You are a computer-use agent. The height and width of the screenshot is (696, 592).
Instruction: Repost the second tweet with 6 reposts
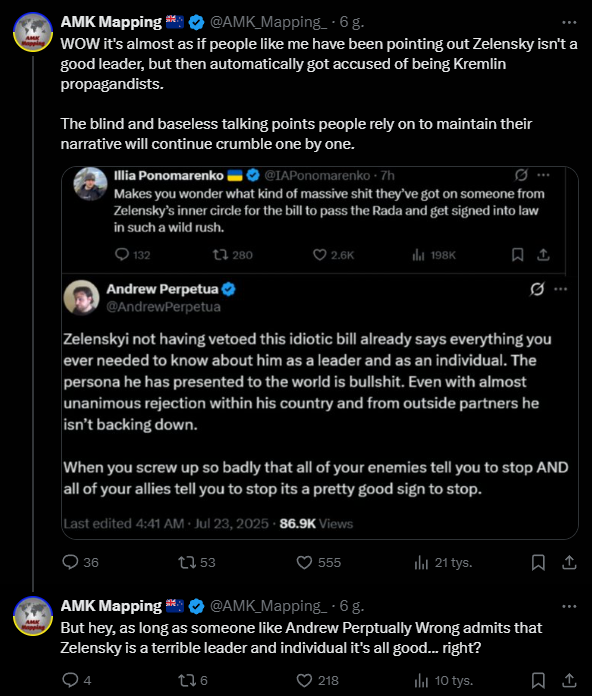tap(193, 680)
